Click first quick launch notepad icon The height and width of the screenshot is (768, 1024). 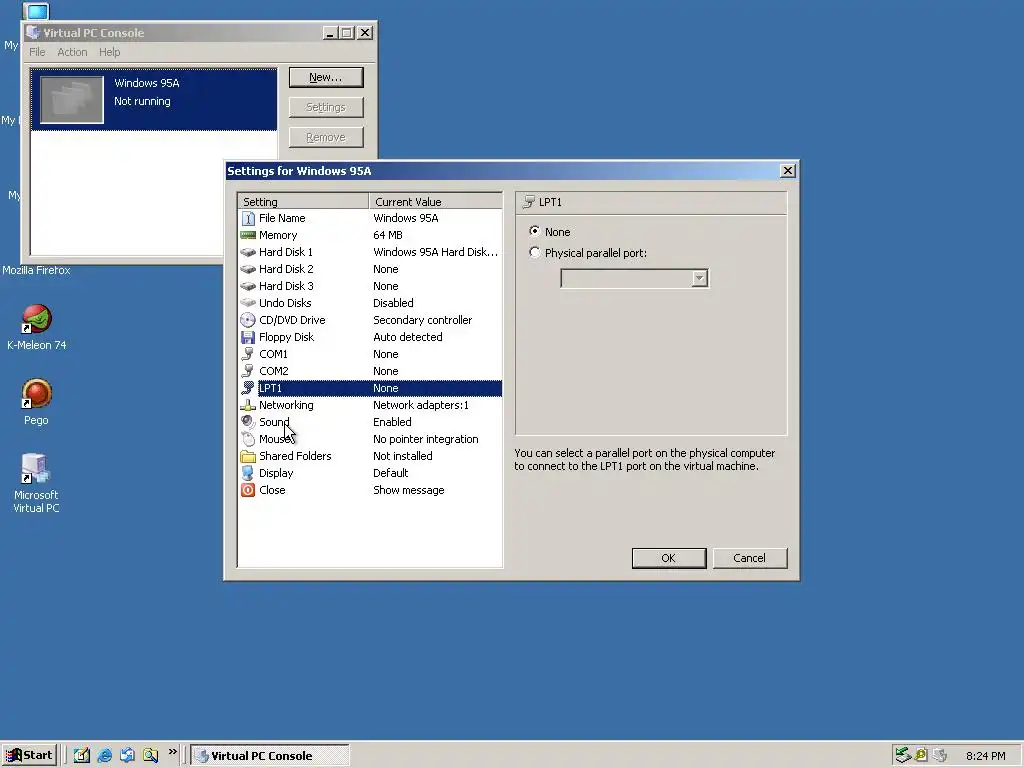(82, 756)
